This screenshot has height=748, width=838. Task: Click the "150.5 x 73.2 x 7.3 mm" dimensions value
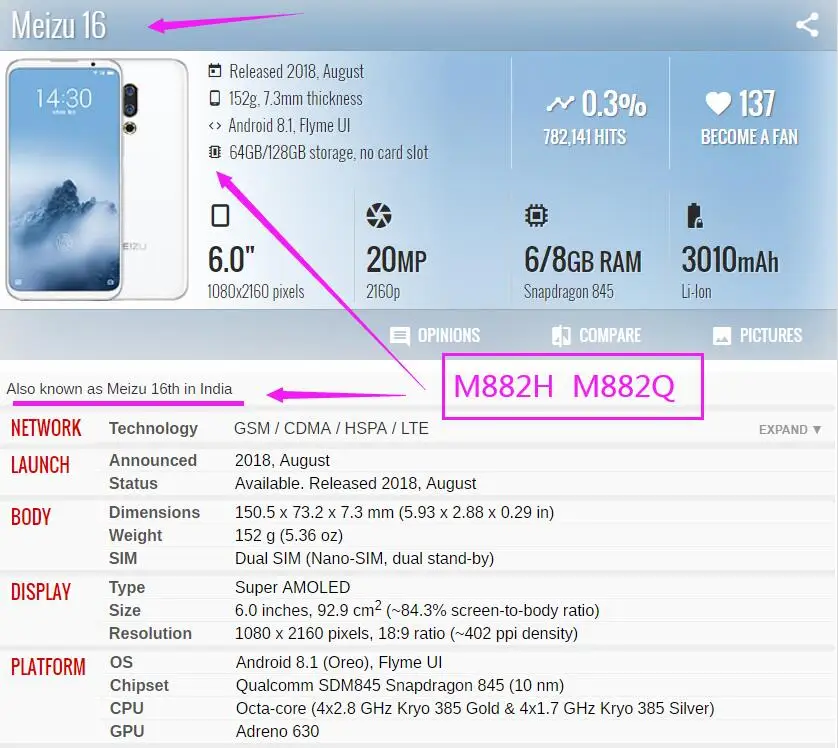(394, 512)
